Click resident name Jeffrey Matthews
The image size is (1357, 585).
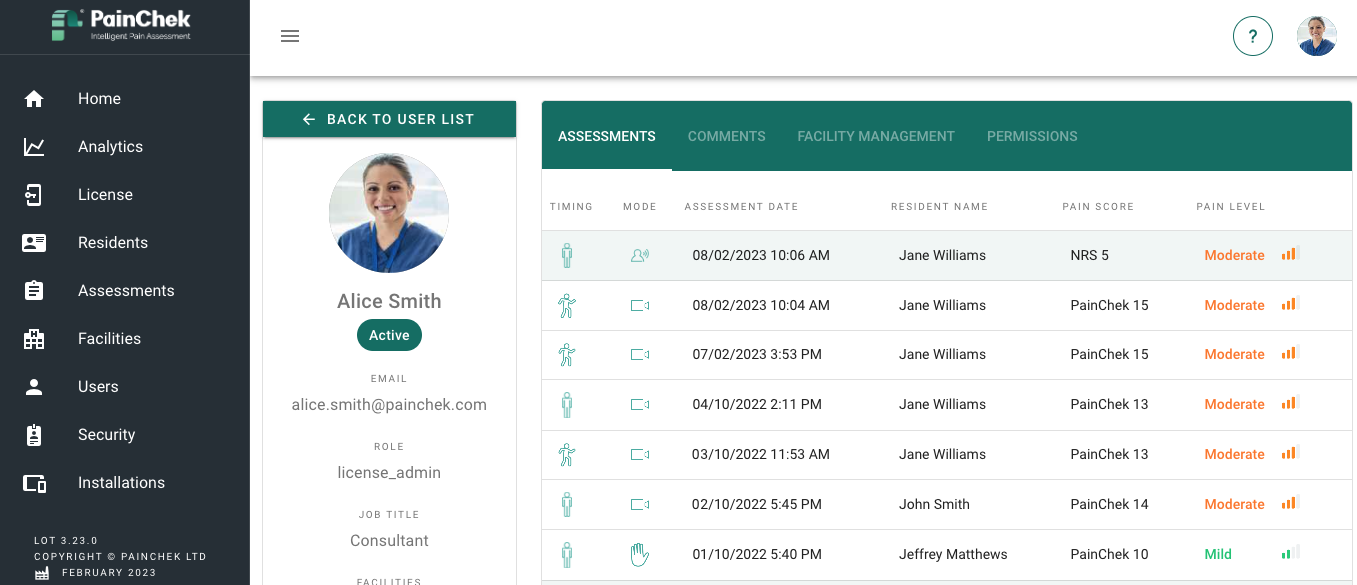pos(953,554)
